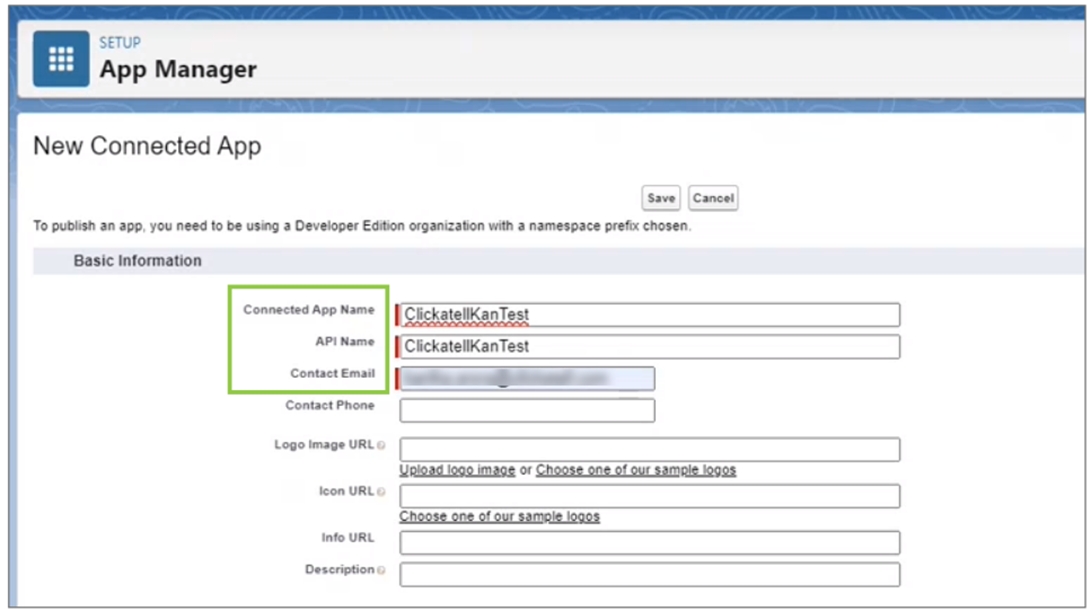Click help icon beside Logo Image URL
The image size is (1091, 611).
click(x=382, y=445)
